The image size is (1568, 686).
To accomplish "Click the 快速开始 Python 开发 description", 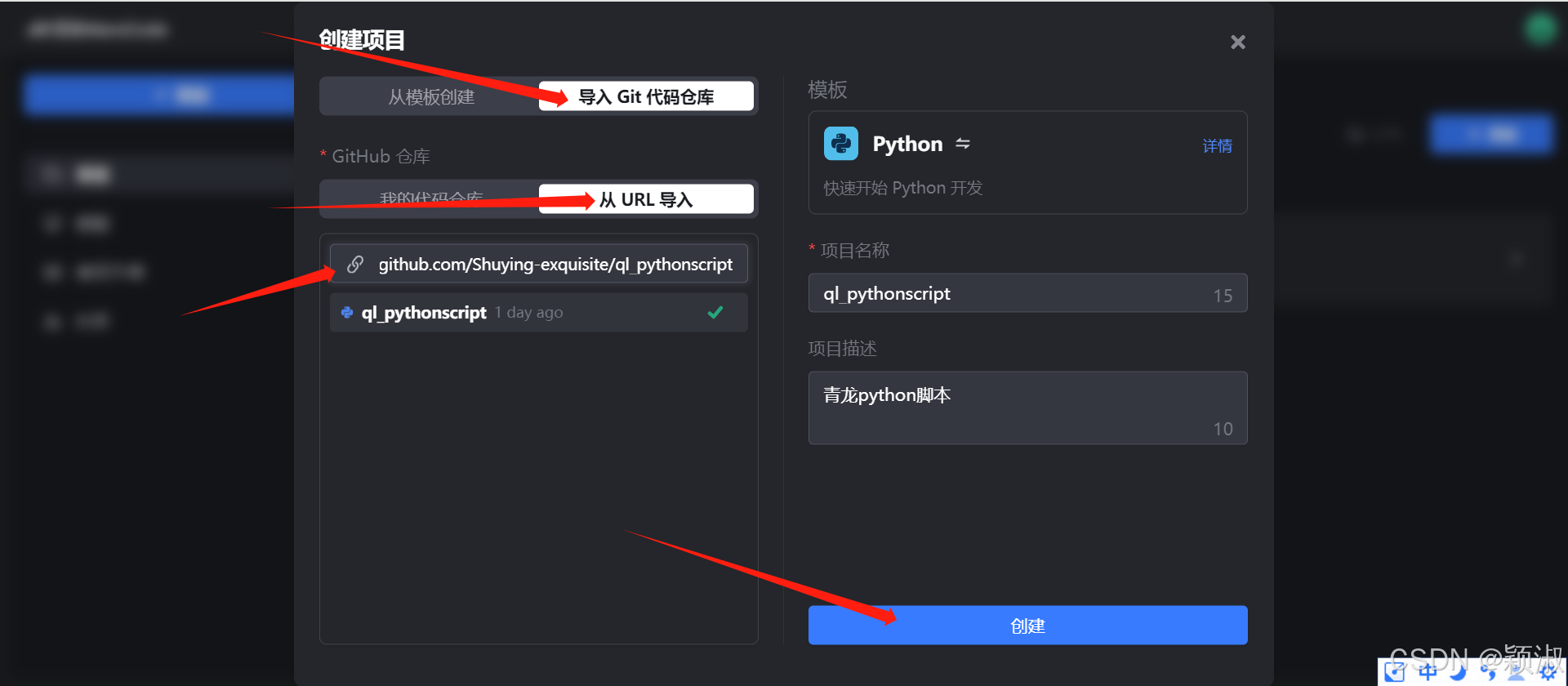I will click(902, 188).
